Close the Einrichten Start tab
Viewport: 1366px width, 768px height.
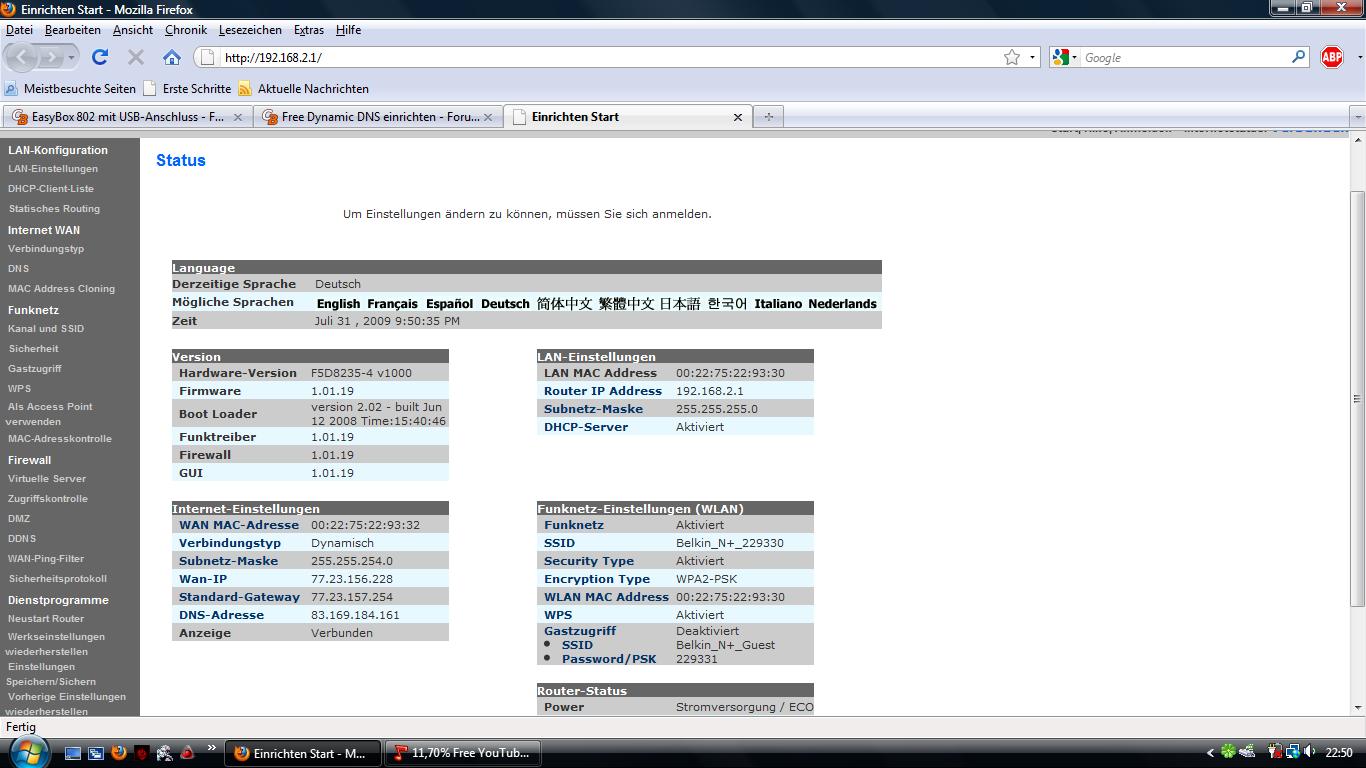[x=738, y=117]
